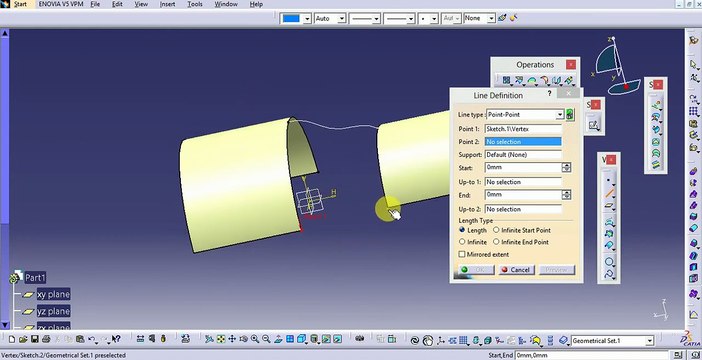Open the Geometrical Set.1 dropdown
The height and width of the screenshot is (360, 702).
[650, 341]
